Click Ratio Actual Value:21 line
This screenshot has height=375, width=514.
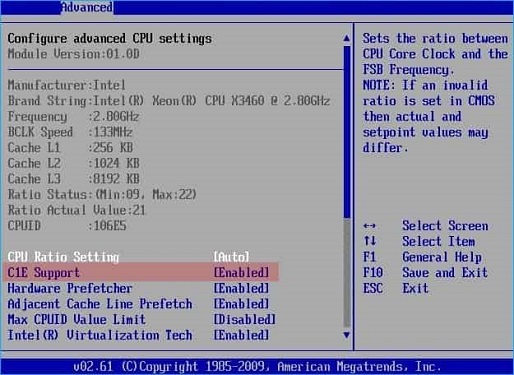(x=77, y=210)
